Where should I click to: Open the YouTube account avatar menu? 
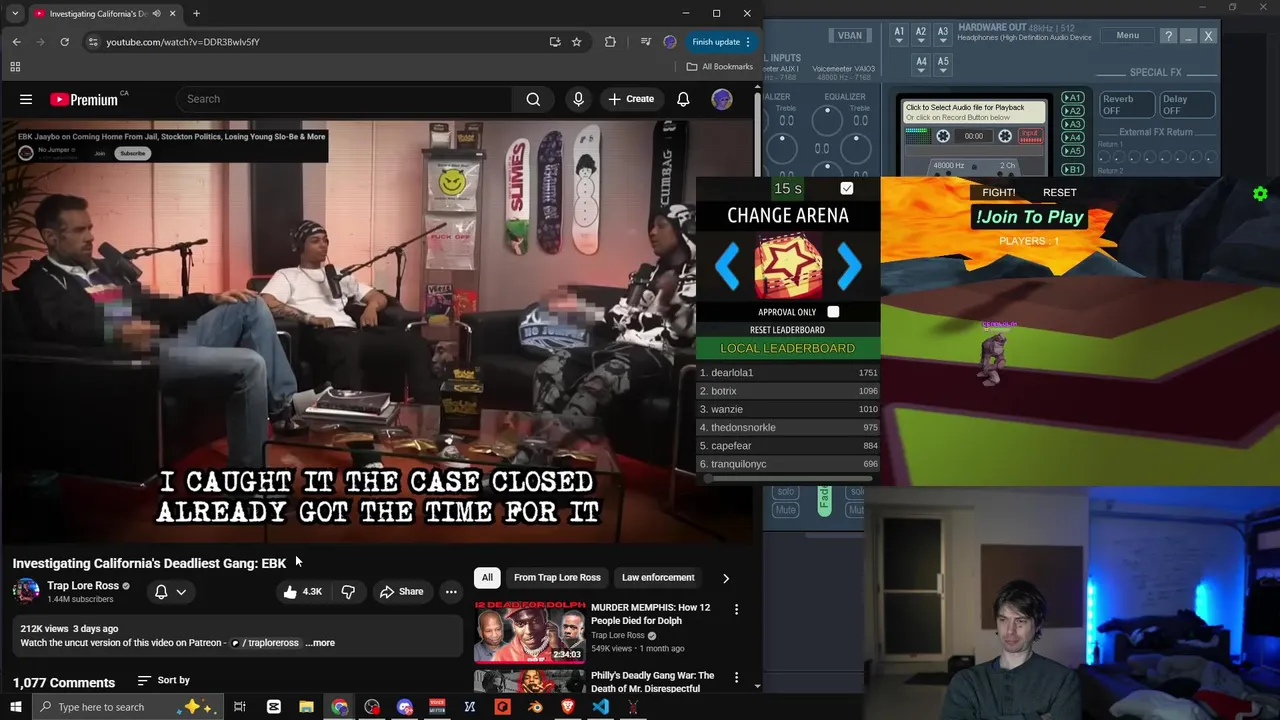[721, 99]
